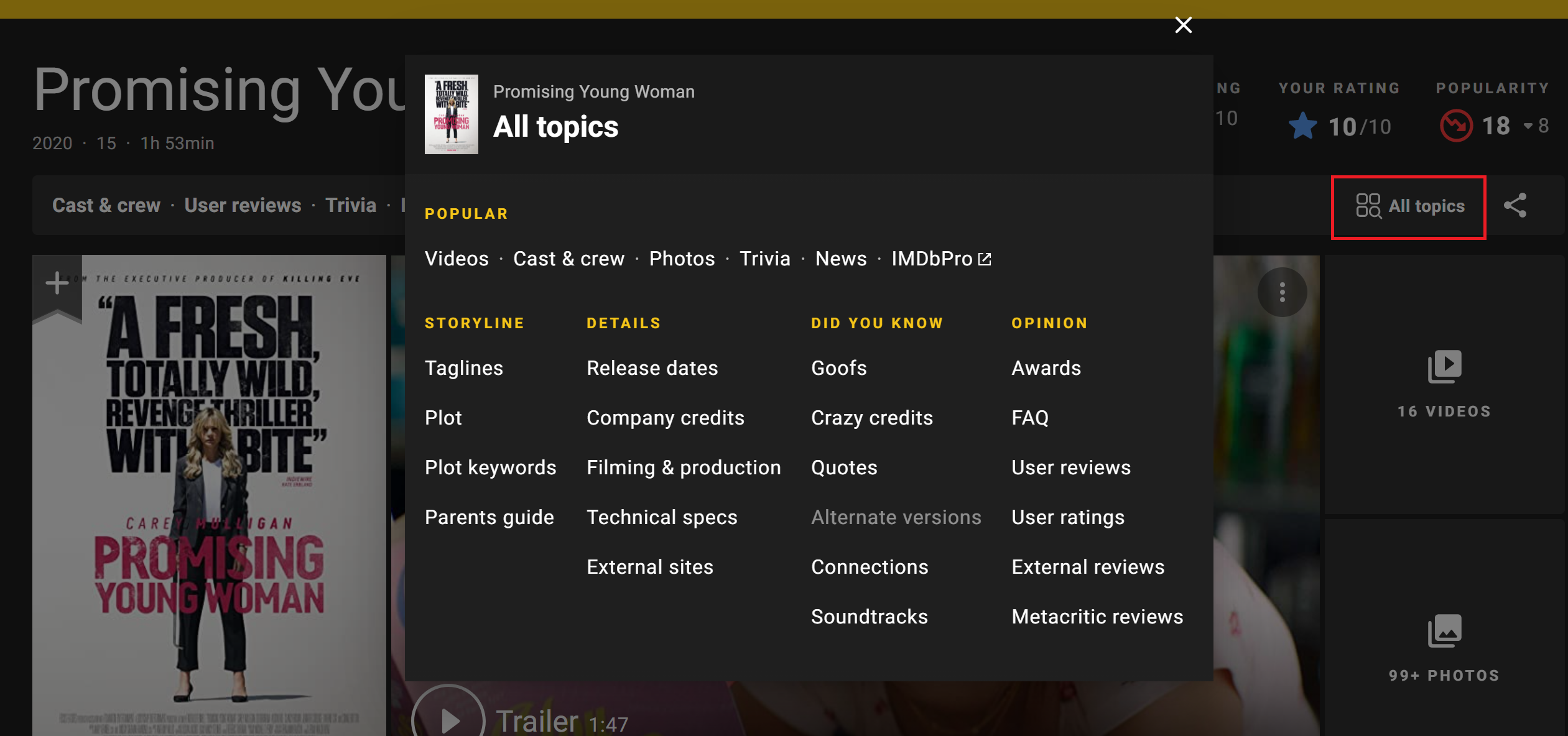Open the large movie poster image
Screen dimensions: 1568x736
click(209, 497)
